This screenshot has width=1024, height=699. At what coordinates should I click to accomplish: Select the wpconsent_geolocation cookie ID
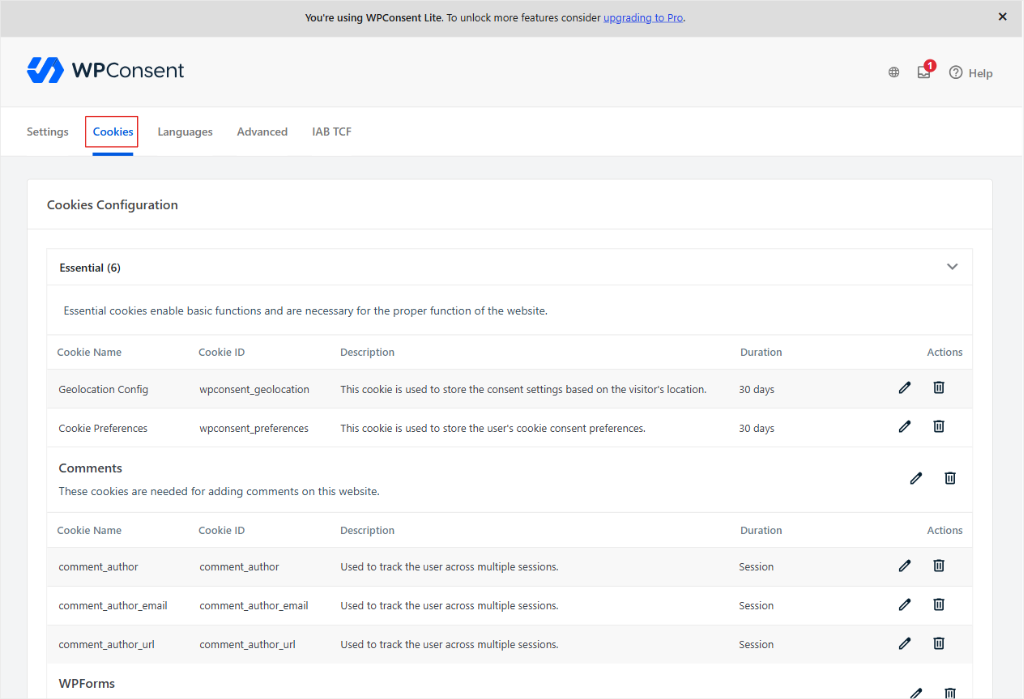[x=254, y=389]
